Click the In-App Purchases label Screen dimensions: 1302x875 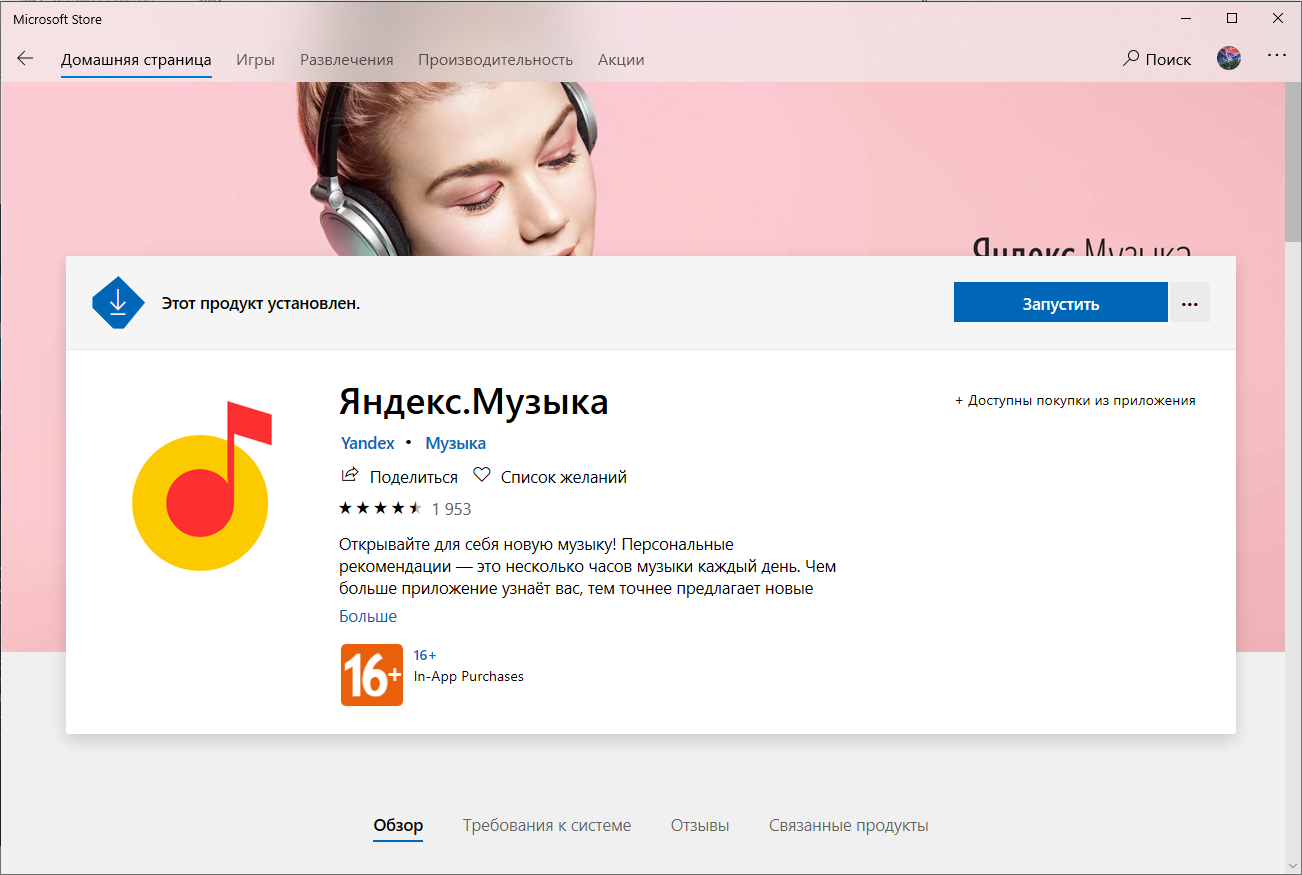tap(469, 677)
